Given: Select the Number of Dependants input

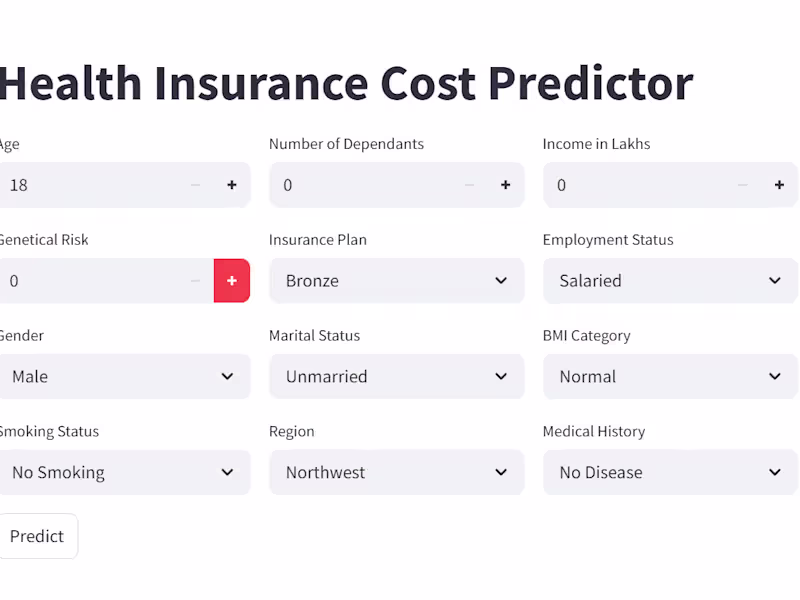Looking at the screenshot, I should pos(360,185).
